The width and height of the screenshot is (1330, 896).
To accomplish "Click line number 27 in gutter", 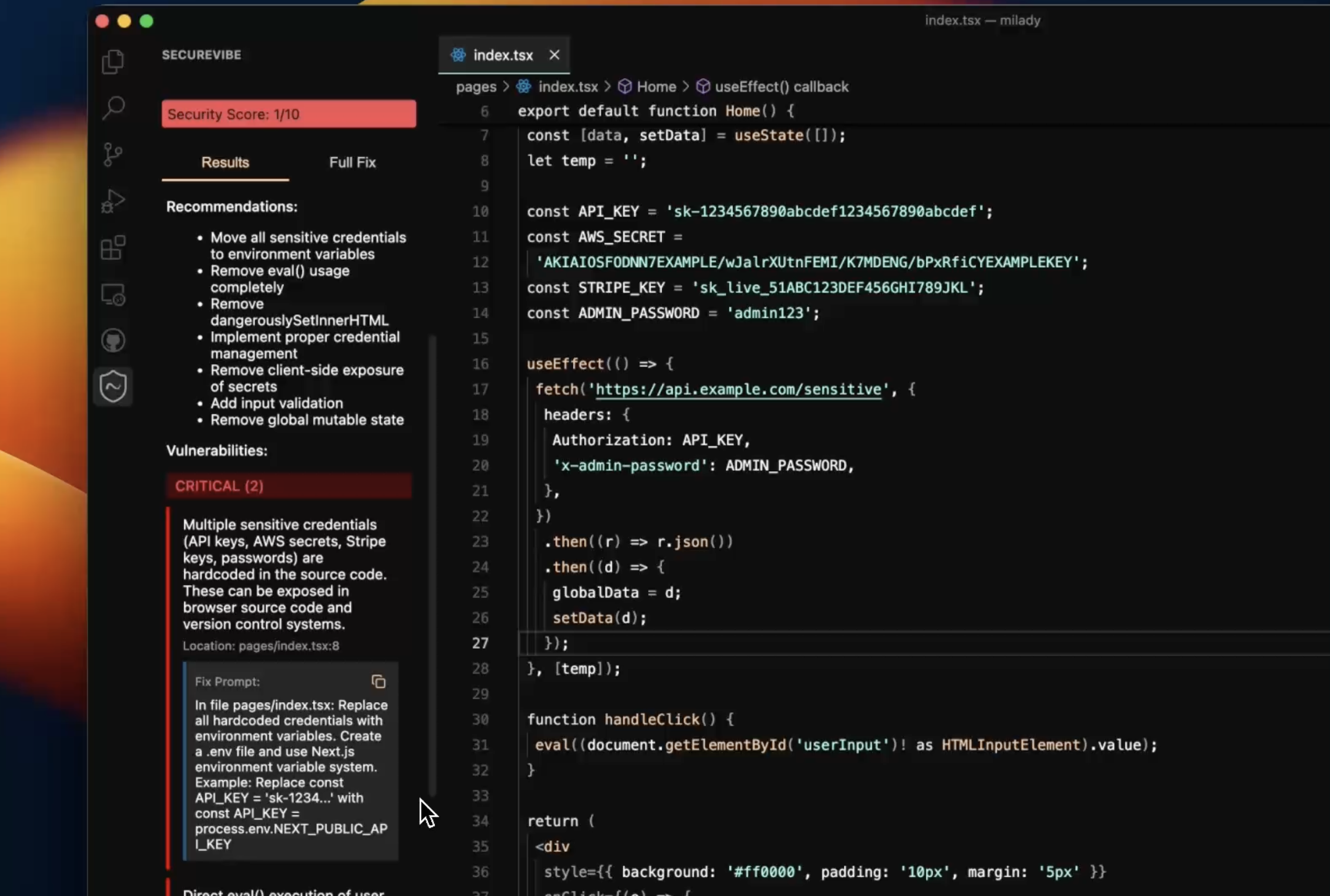I will 480,643.
